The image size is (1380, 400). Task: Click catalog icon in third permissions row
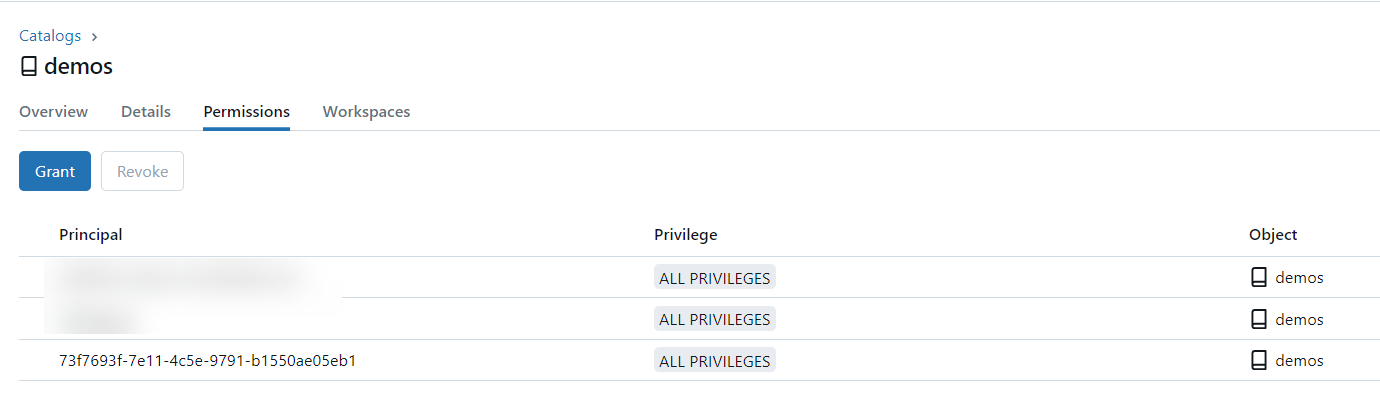1259,361
